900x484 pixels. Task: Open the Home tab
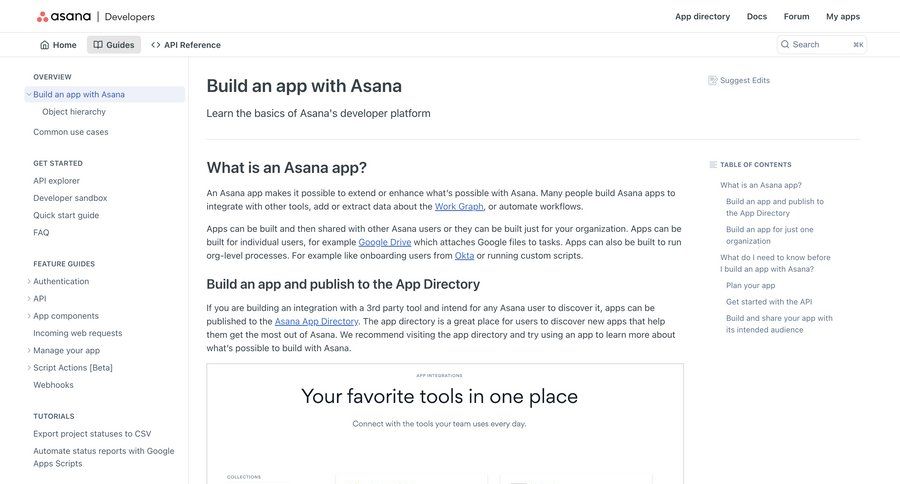pyautogui.click(x=58, y=45)
